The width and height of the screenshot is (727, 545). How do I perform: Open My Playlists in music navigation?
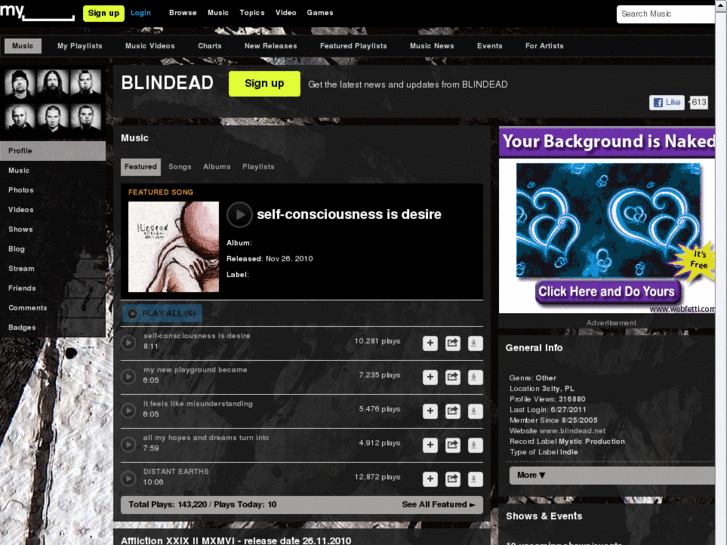pos(80,46)
